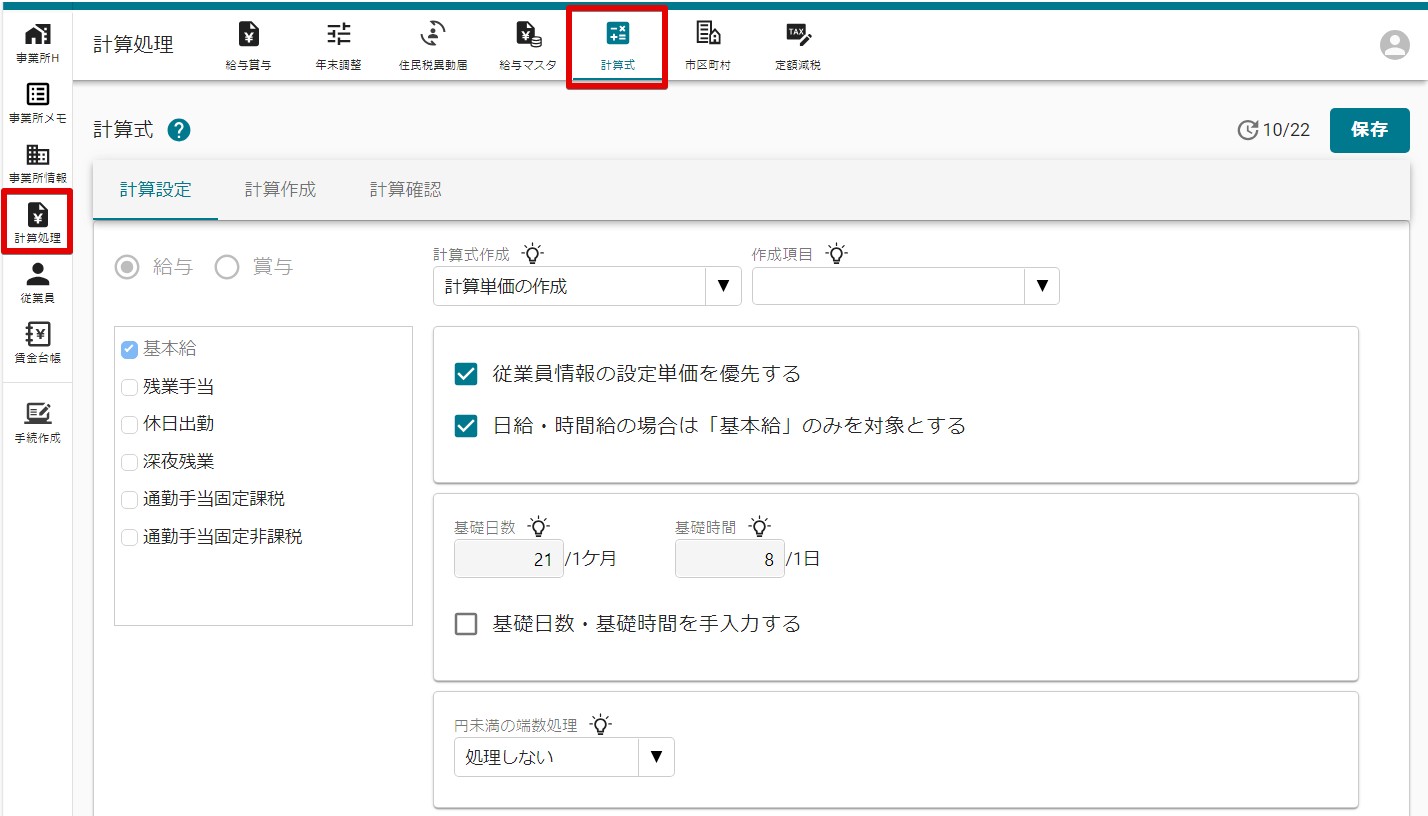1428x816 pixels.
Task: Open the 計算式作成 dropdown arrow
Action: click(x=723, y=286)
